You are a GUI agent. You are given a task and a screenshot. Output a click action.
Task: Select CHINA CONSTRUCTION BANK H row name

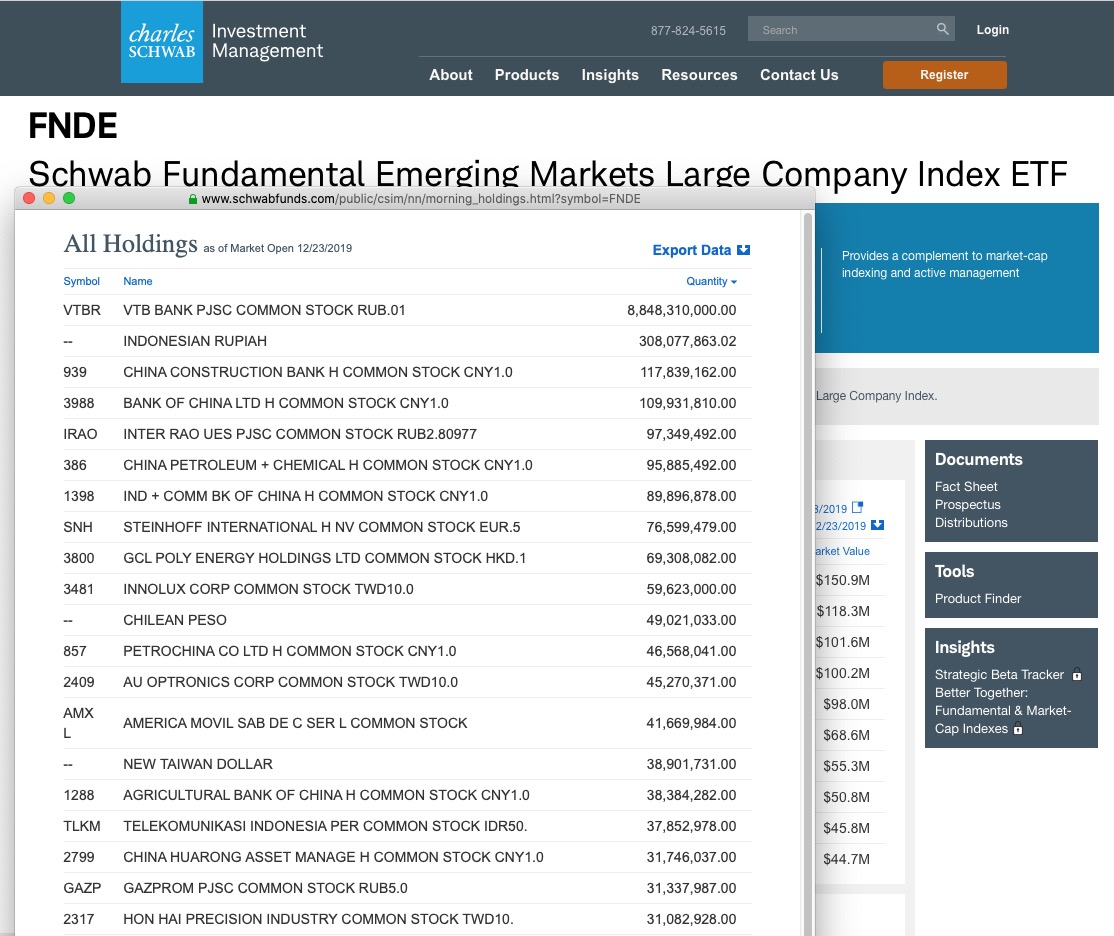[318, 372]
